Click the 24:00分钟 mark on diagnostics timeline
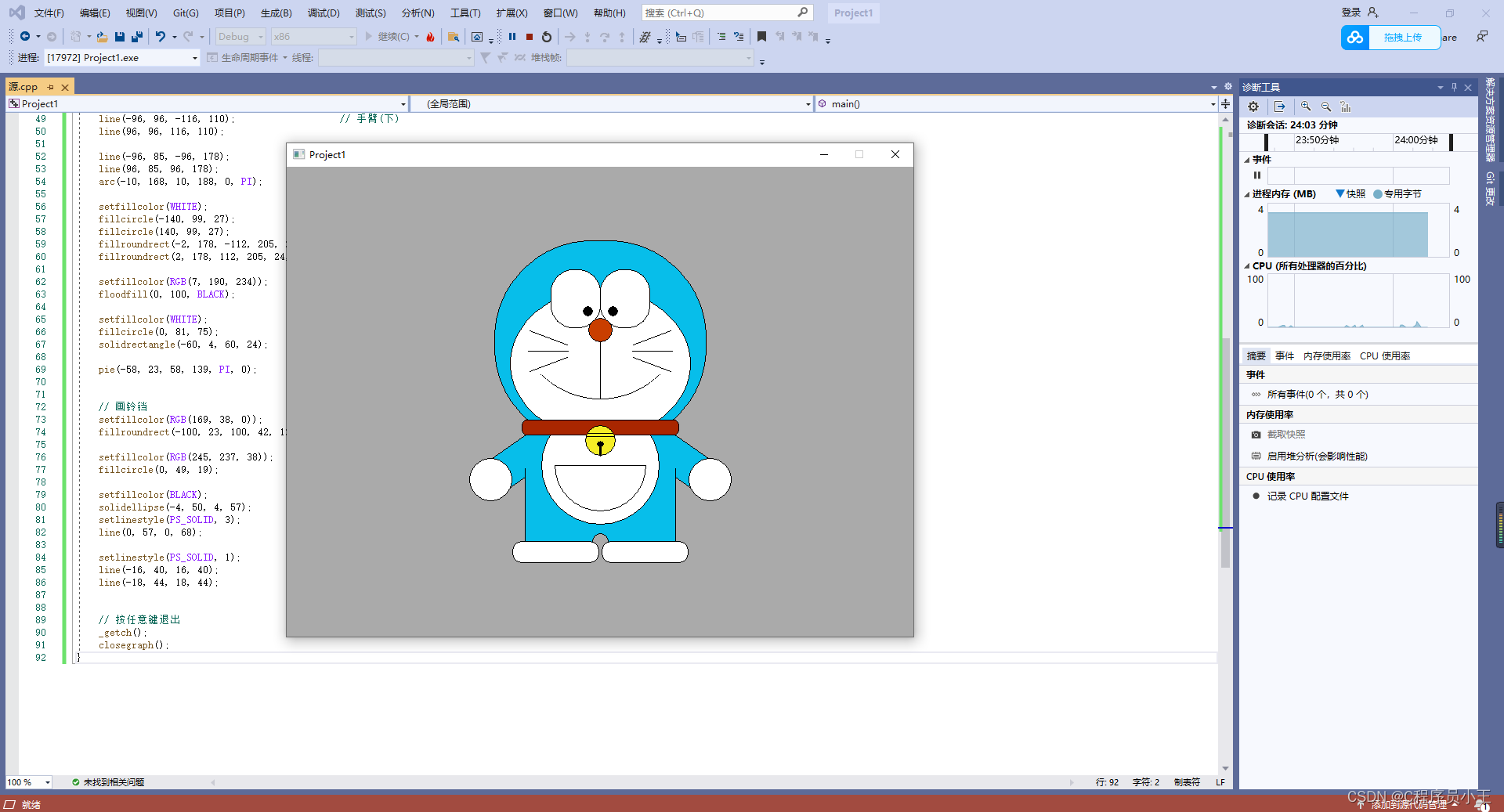1504x812 pixels. point(1416,140)
